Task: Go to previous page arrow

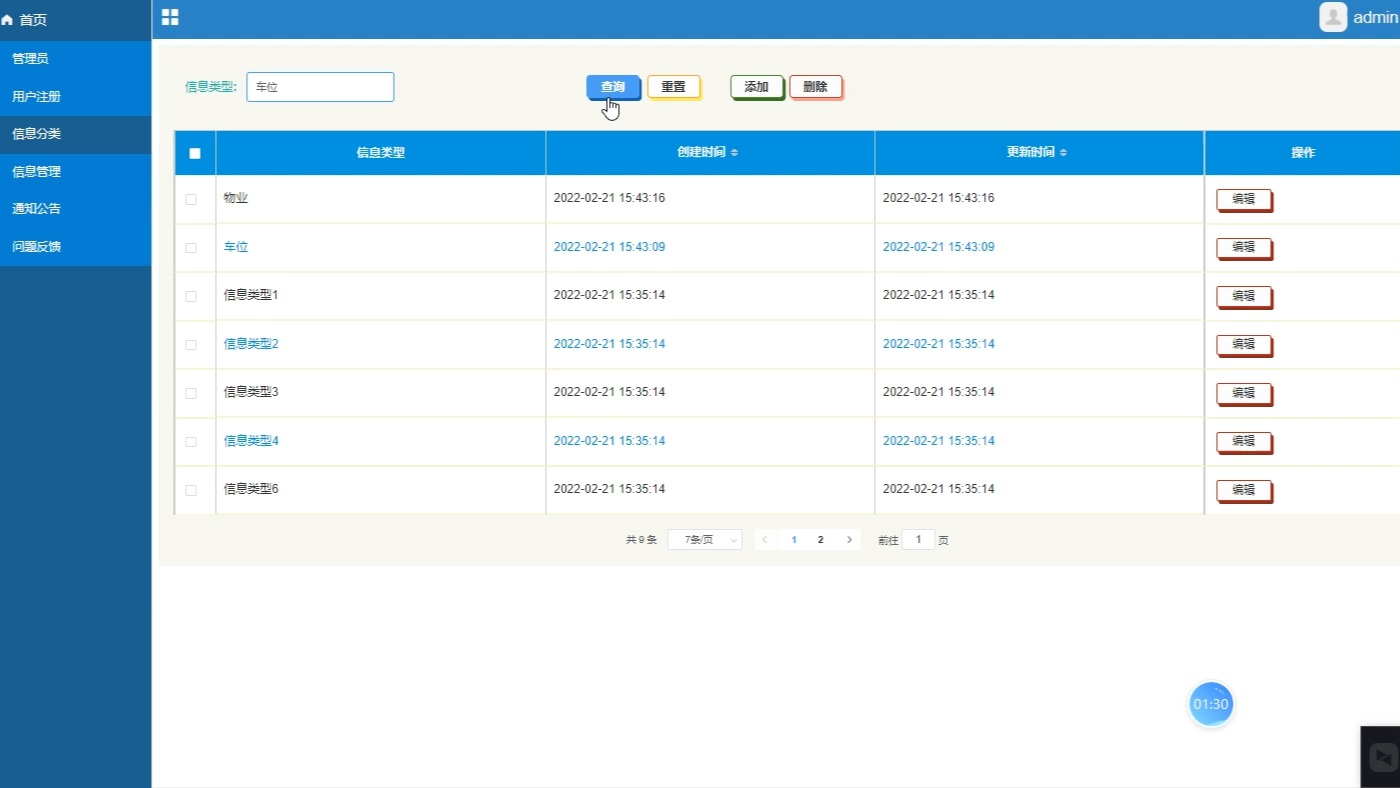Action: click(765, 540)
